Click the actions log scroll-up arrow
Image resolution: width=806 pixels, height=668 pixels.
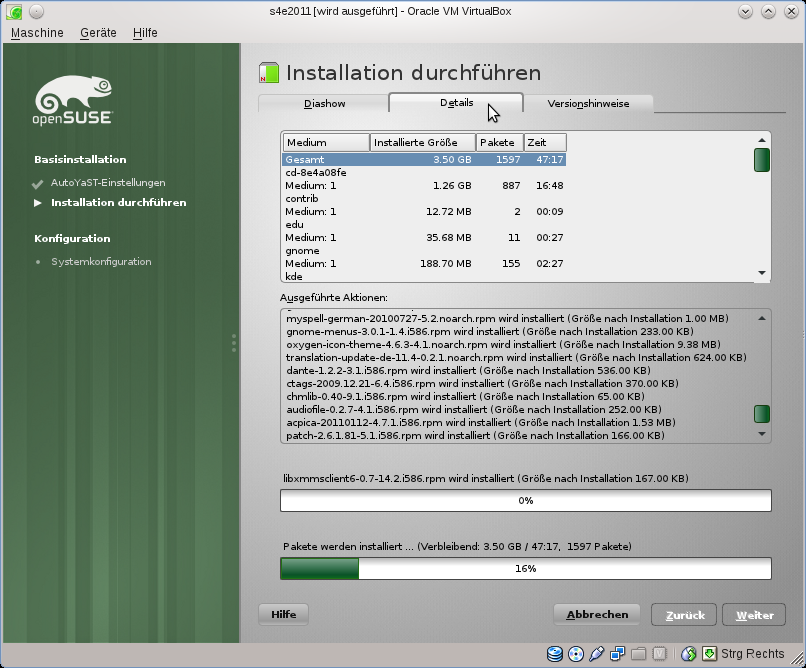click(x=762, y=319)
